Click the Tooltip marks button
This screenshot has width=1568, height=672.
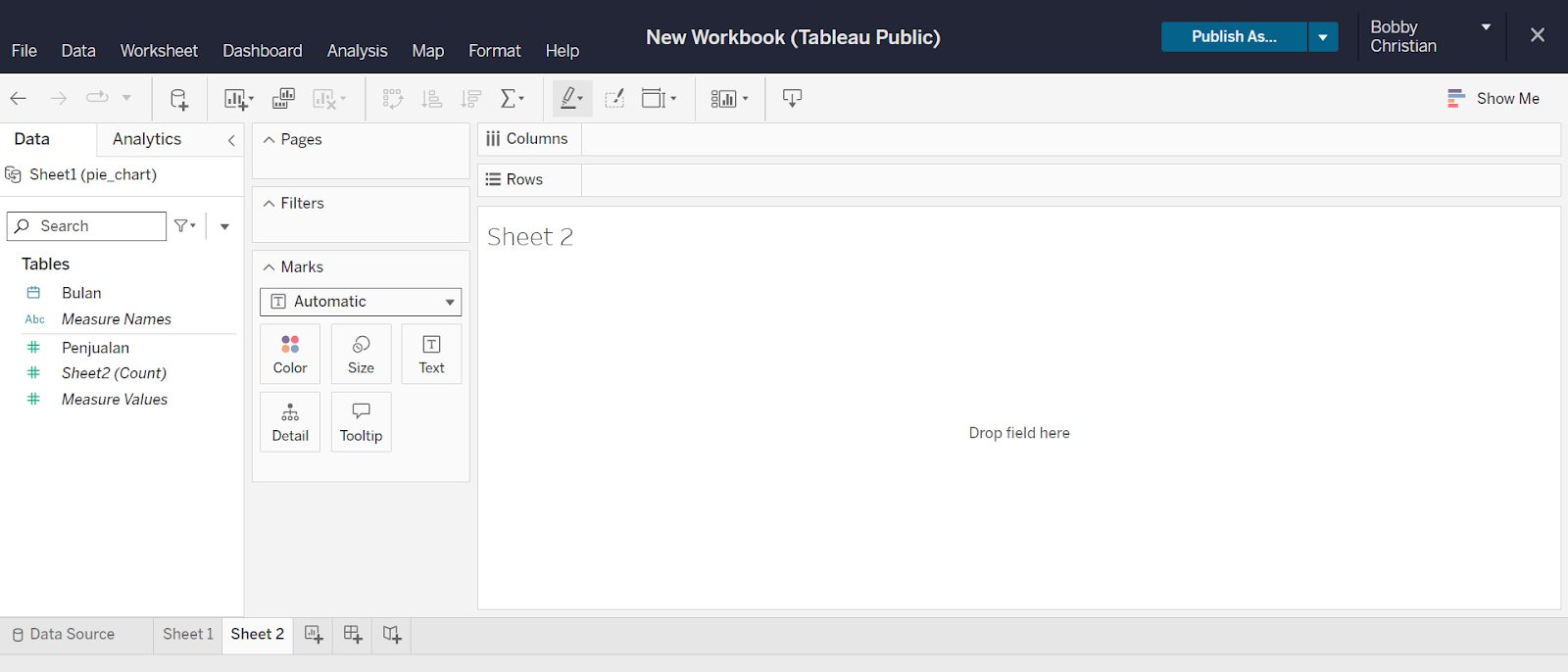click(x=361, y=422)
